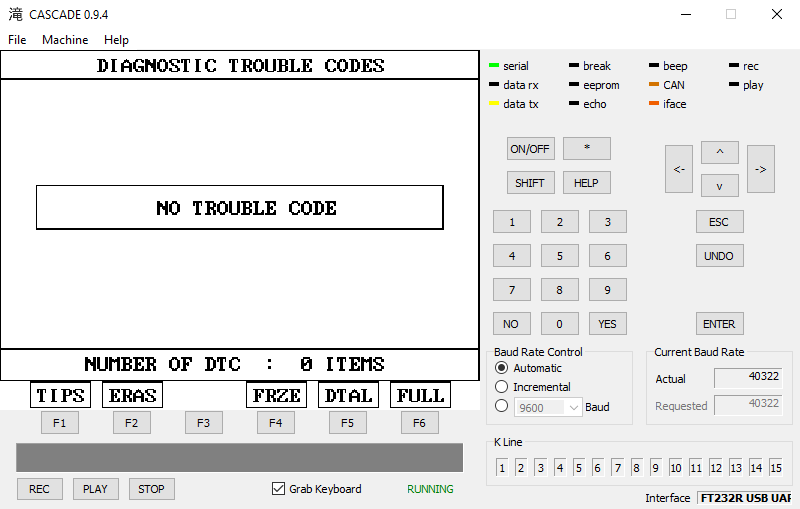Click the gray playback progress bar

(239, 457)
